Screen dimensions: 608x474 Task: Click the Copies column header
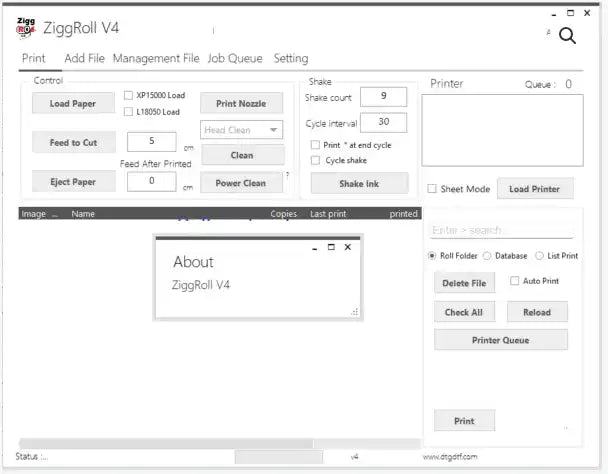pos(283,214)
